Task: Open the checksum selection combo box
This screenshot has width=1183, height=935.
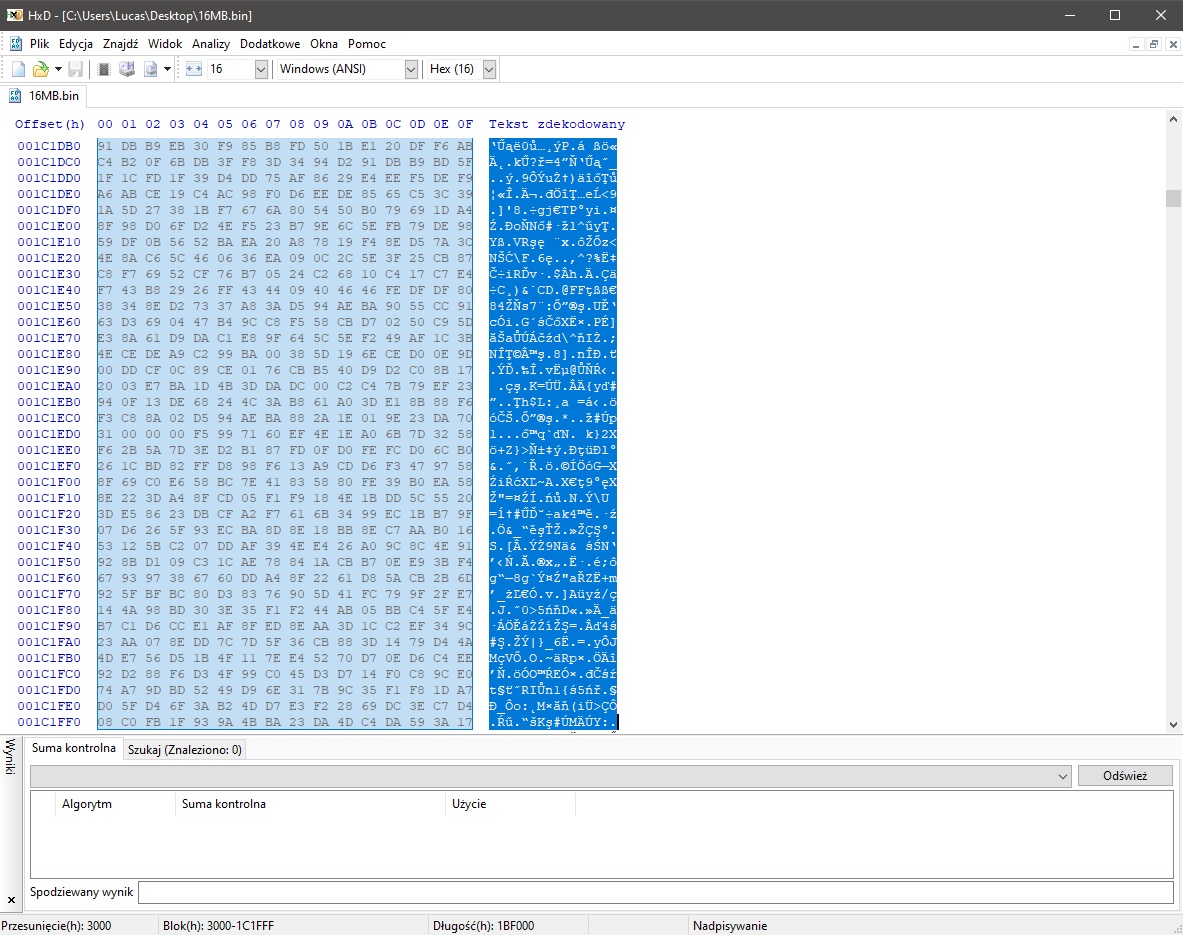Action: click(551, 776)
